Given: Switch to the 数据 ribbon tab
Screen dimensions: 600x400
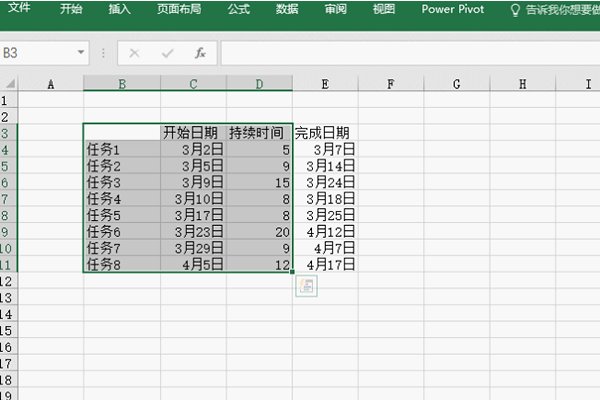Looking at the screenshot, I should (x=287, y=9).
